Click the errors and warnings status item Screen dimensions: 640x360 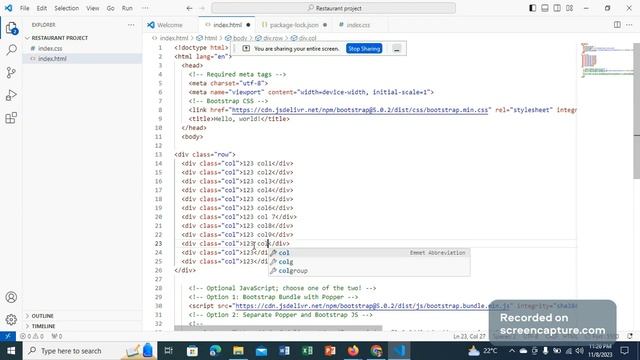click(32, 336)
